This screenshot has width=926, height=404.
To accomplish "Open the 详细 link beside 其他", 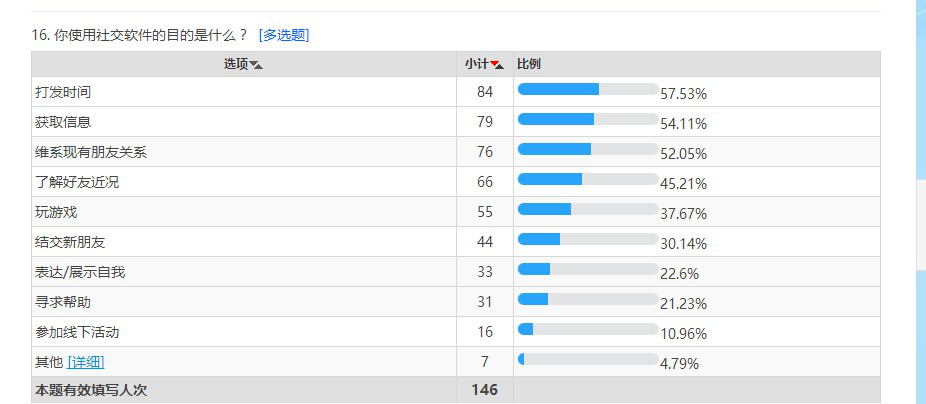I will click(85, 362).
